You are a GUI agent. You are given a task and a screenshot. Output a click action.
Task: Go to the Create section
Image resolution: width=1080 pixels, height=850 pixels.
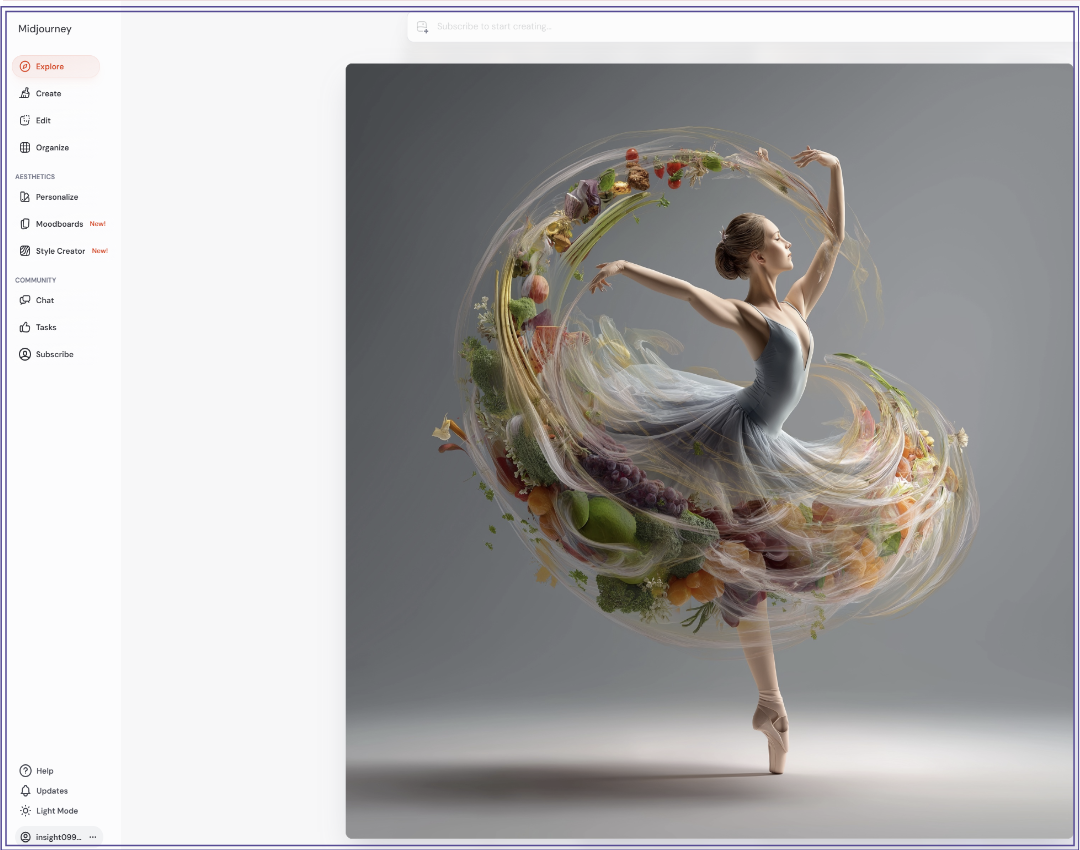[48, 94]
